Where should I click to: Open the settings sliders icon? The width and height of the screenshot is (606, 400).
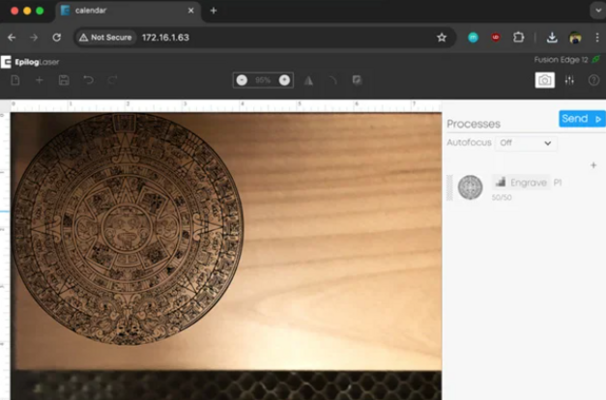[x=570, y=80]
